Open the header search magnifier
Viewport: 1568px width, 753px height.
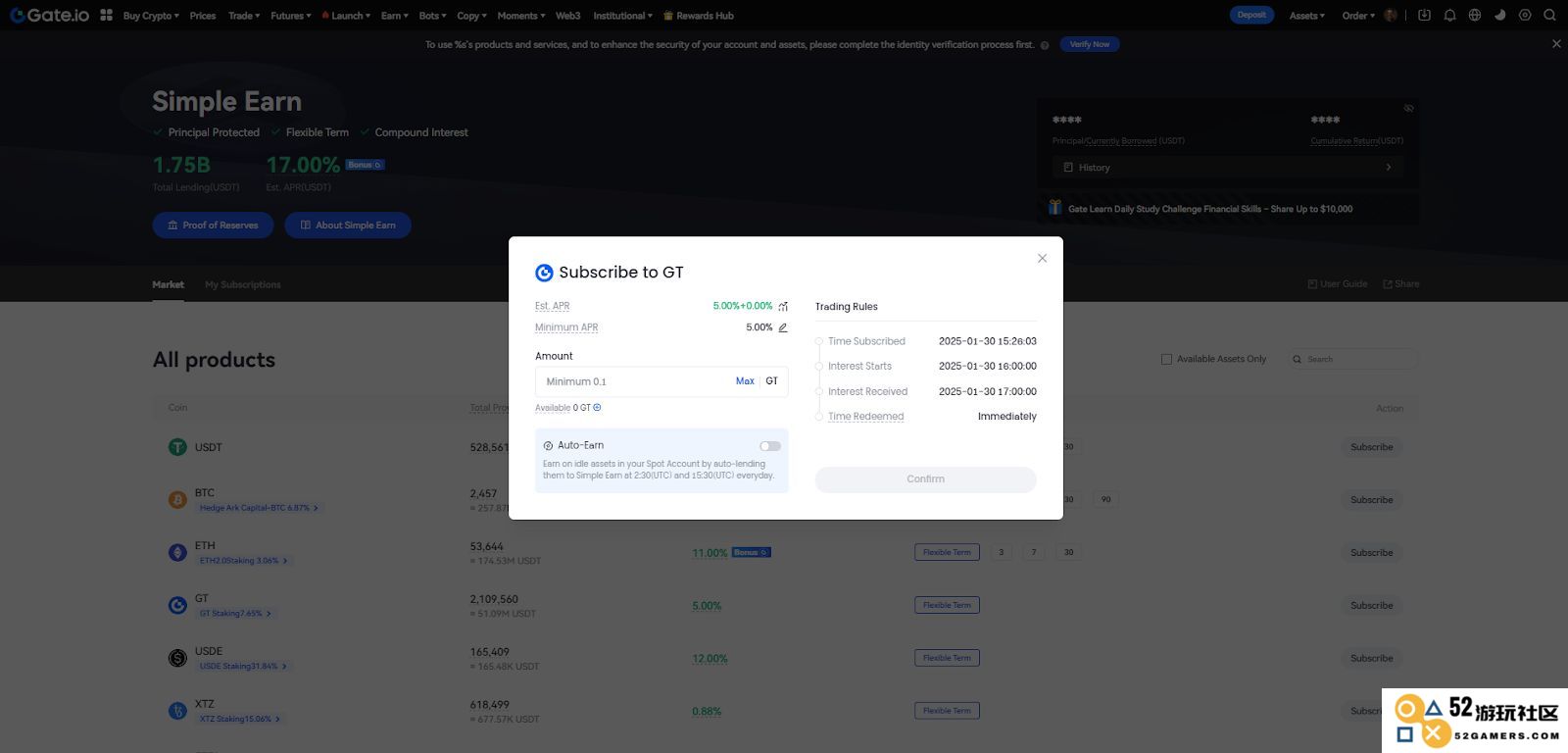[1549, 15]
